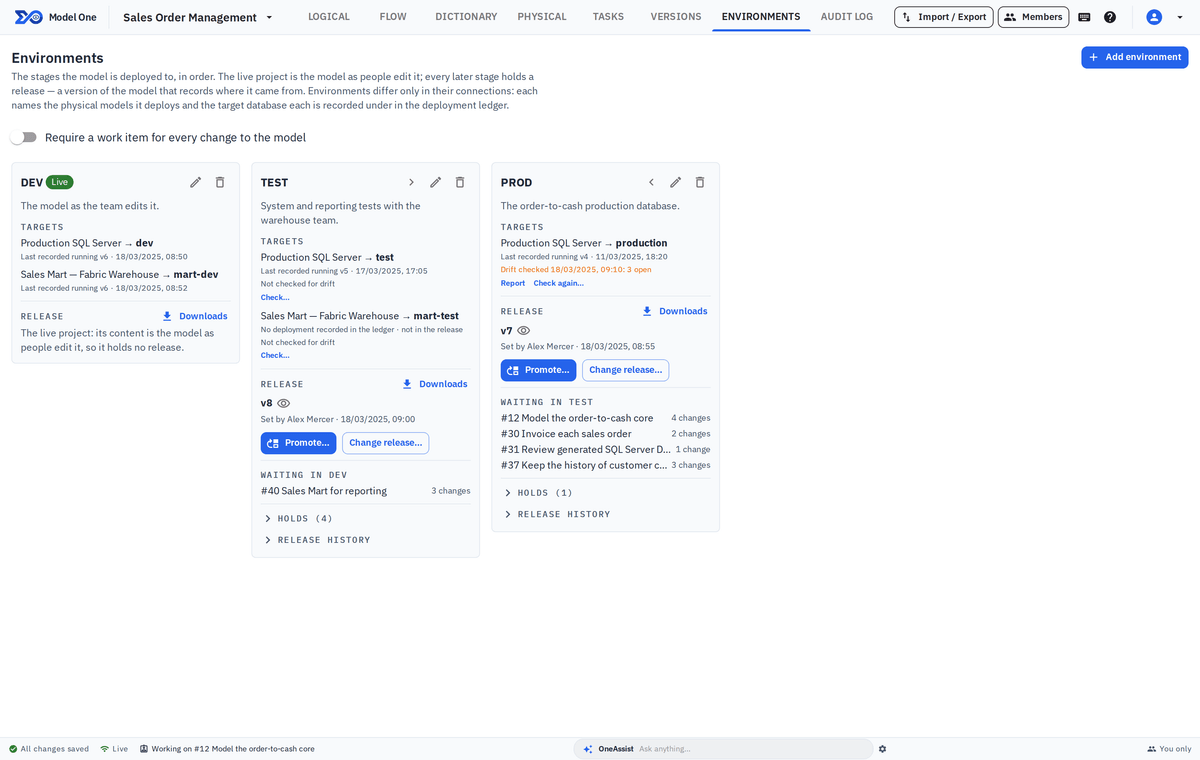Open work item #40 Sales Mart for reporting
The width and height of the screenshot is (1200, 760).
coord(365,491)
